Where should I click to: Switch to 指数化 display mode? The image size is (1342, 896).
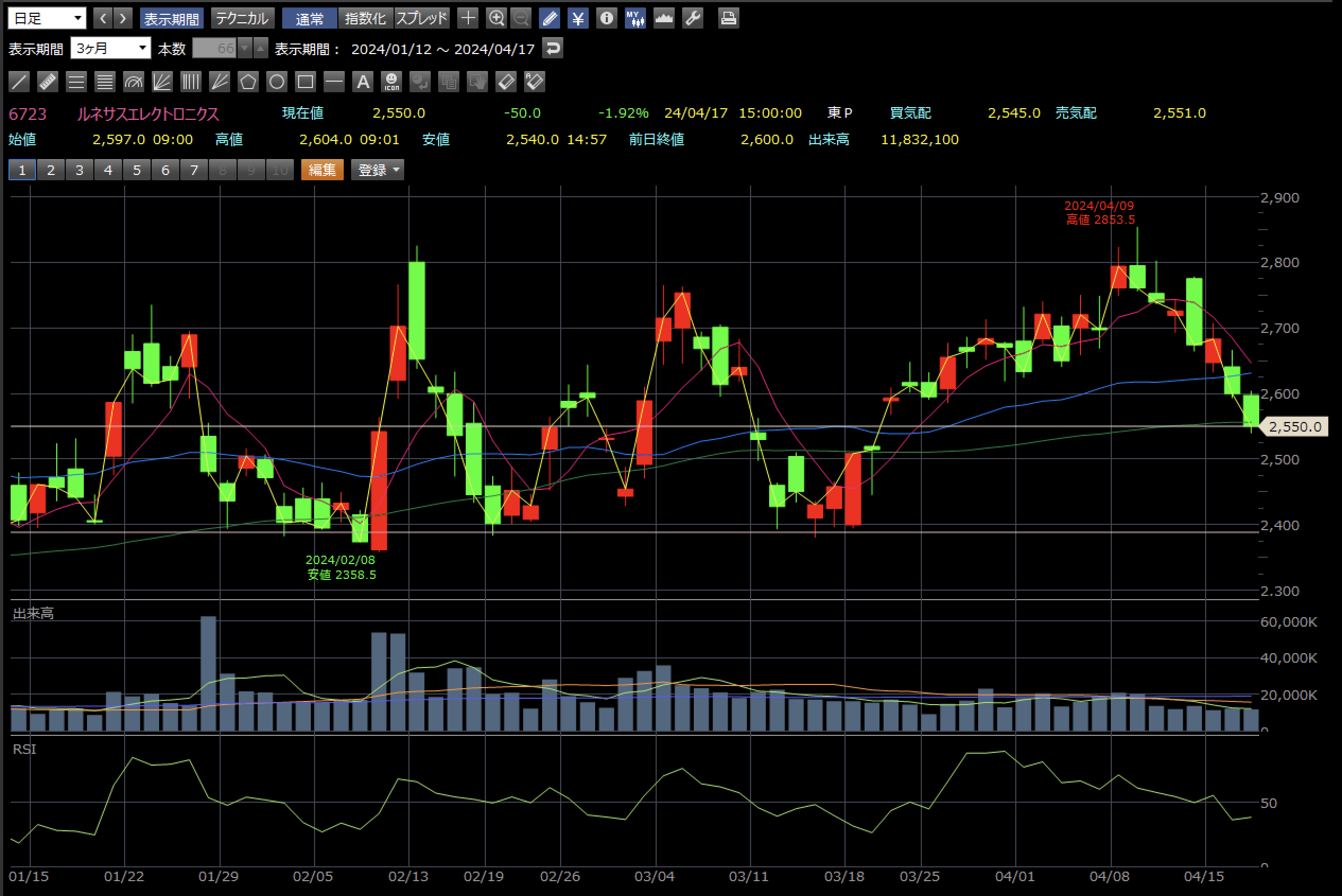[365, 19]
